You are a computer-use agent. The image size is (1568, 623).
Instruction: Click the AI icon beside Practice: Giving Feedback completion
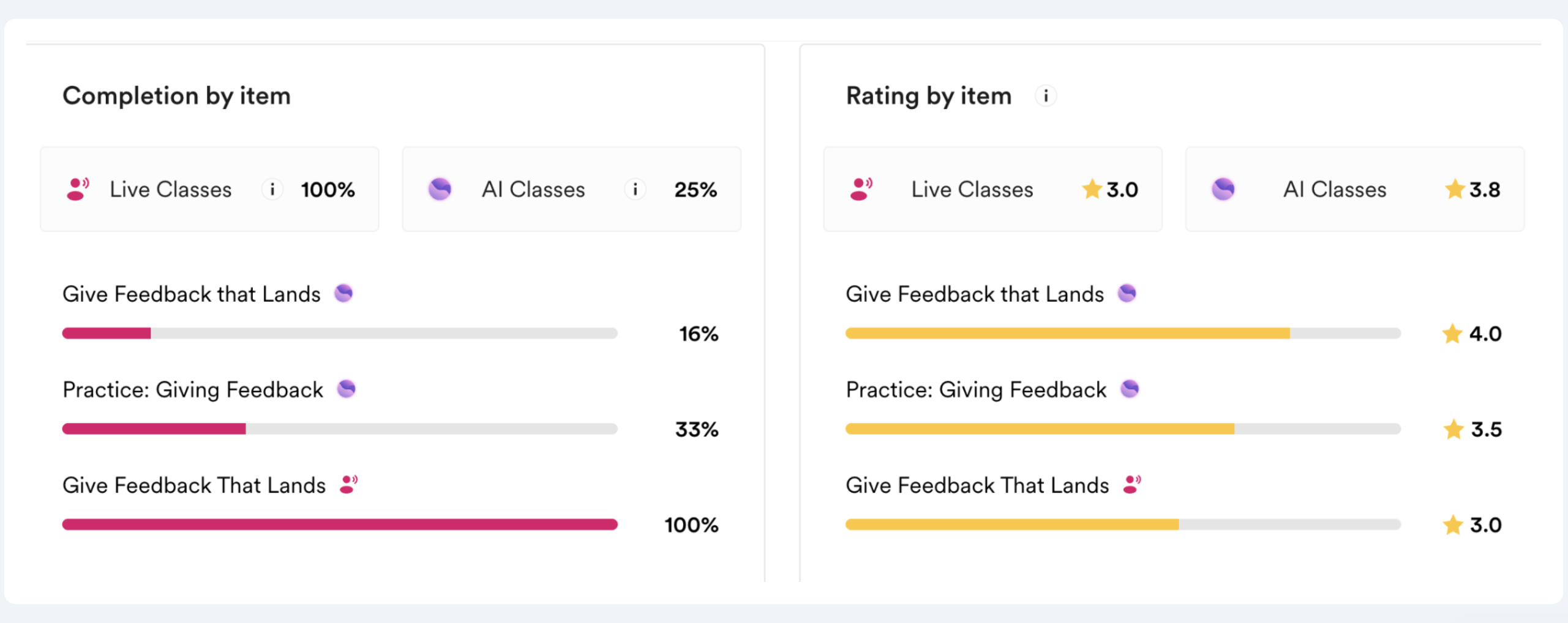click(x=347, y=389)
